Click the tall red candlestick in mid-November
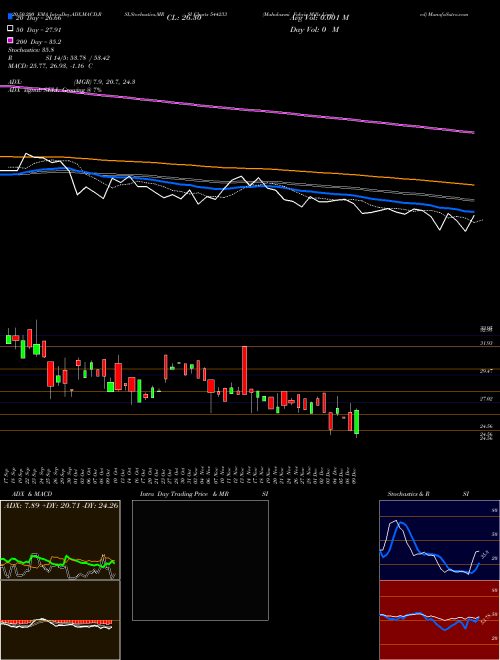 244,370
